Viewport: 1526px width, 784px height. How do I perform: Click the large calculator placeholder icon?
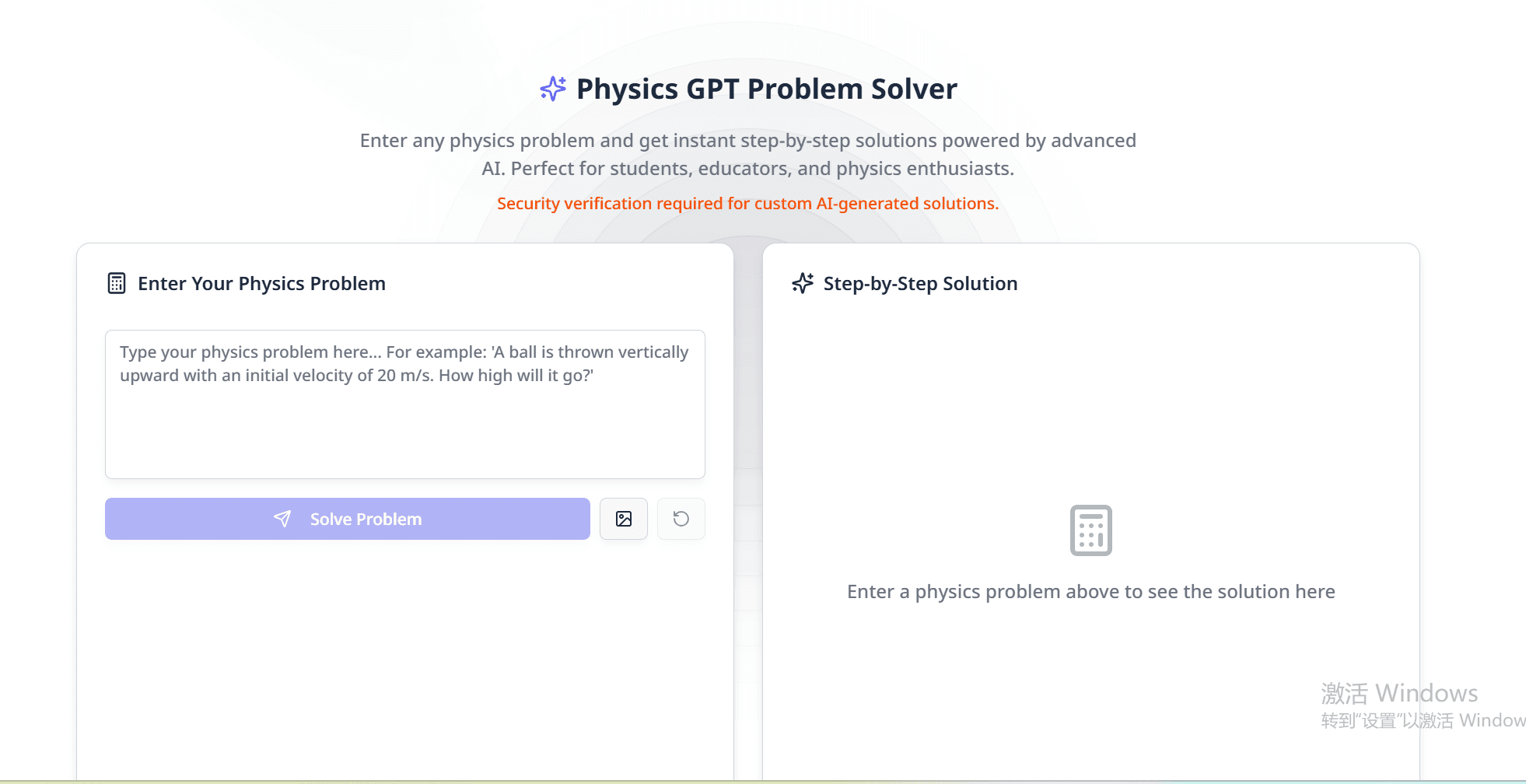[x=1090, y=530]
